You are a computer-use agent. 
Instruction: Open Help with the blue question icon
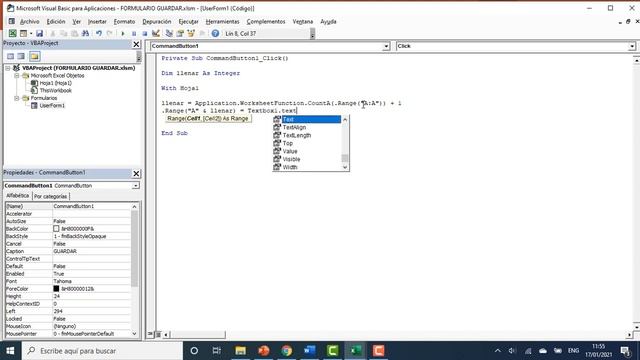coord(215,33)
